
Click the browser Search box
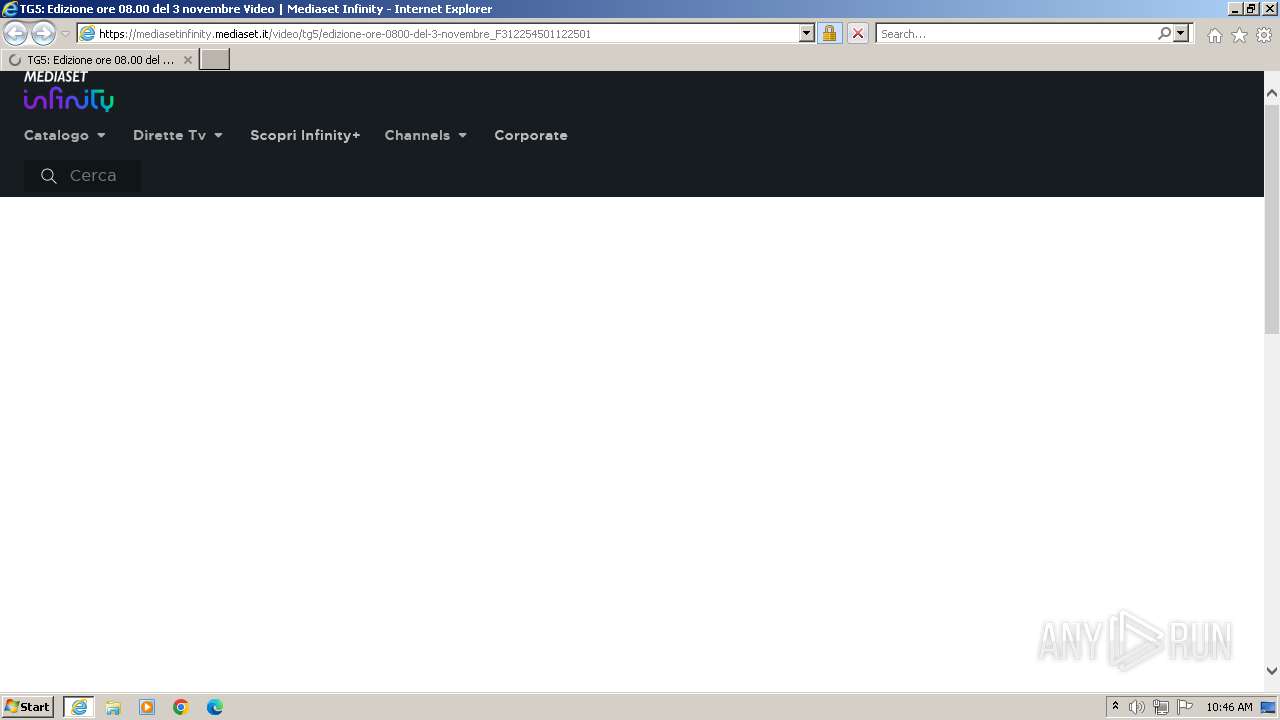1015,33
